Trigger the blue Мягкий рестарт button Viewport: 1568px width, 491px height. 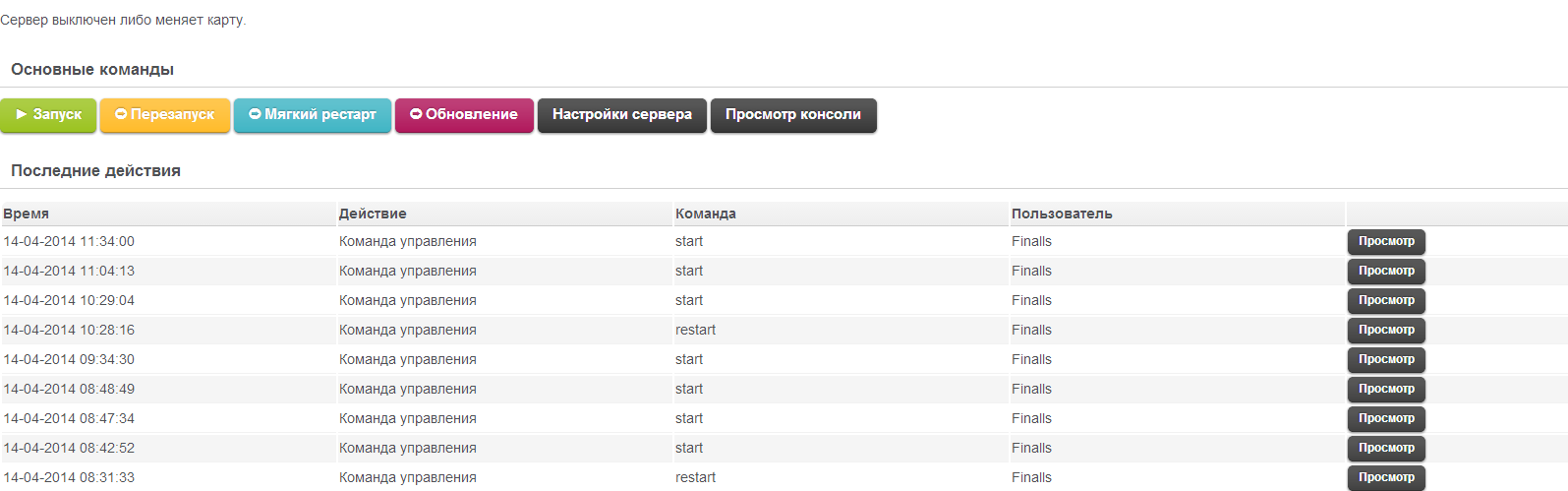(x=313, y=115)
